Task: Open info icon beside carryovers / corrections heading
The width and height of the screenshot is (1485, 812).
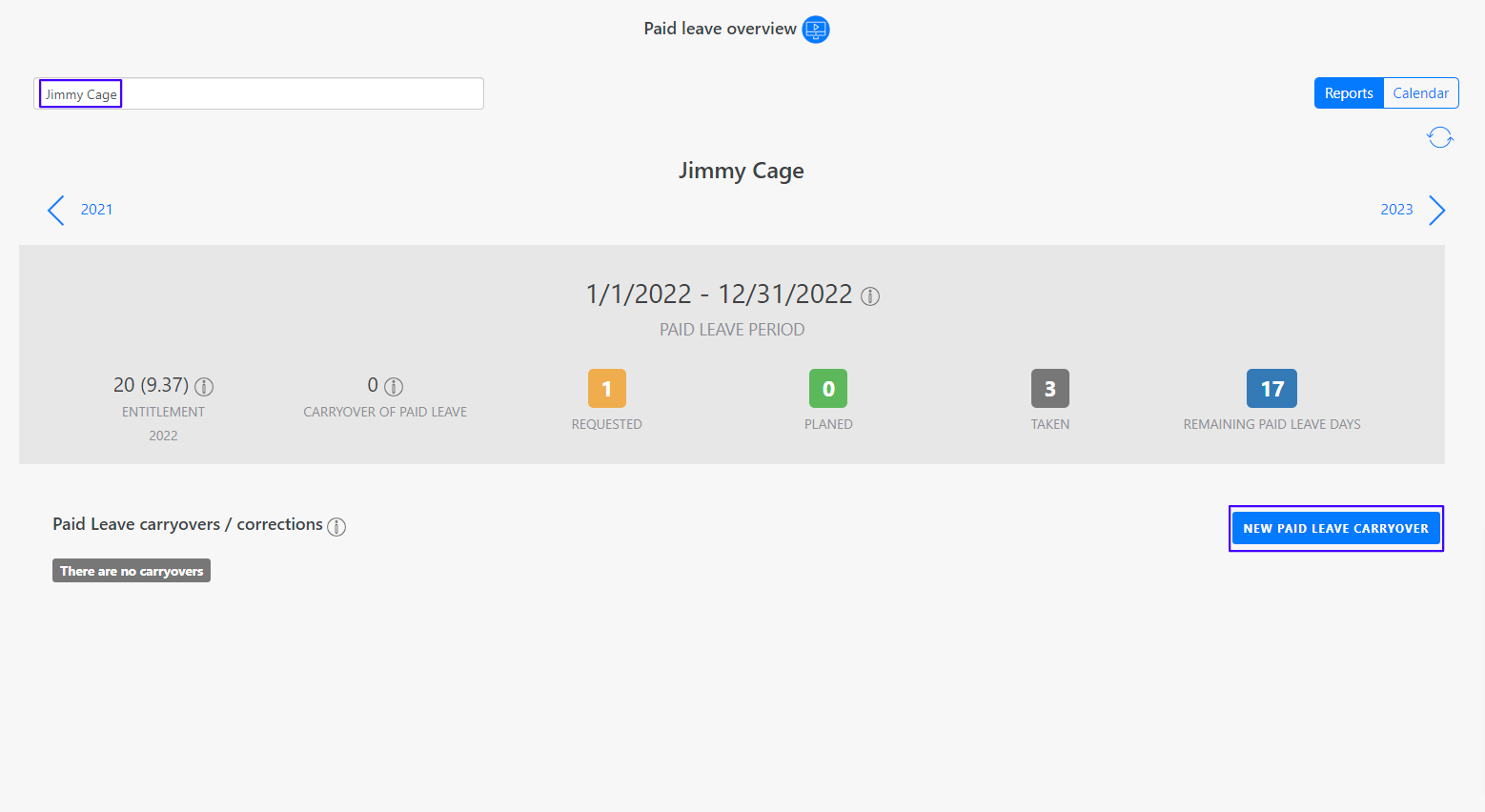Action: (x=336, y=527)
